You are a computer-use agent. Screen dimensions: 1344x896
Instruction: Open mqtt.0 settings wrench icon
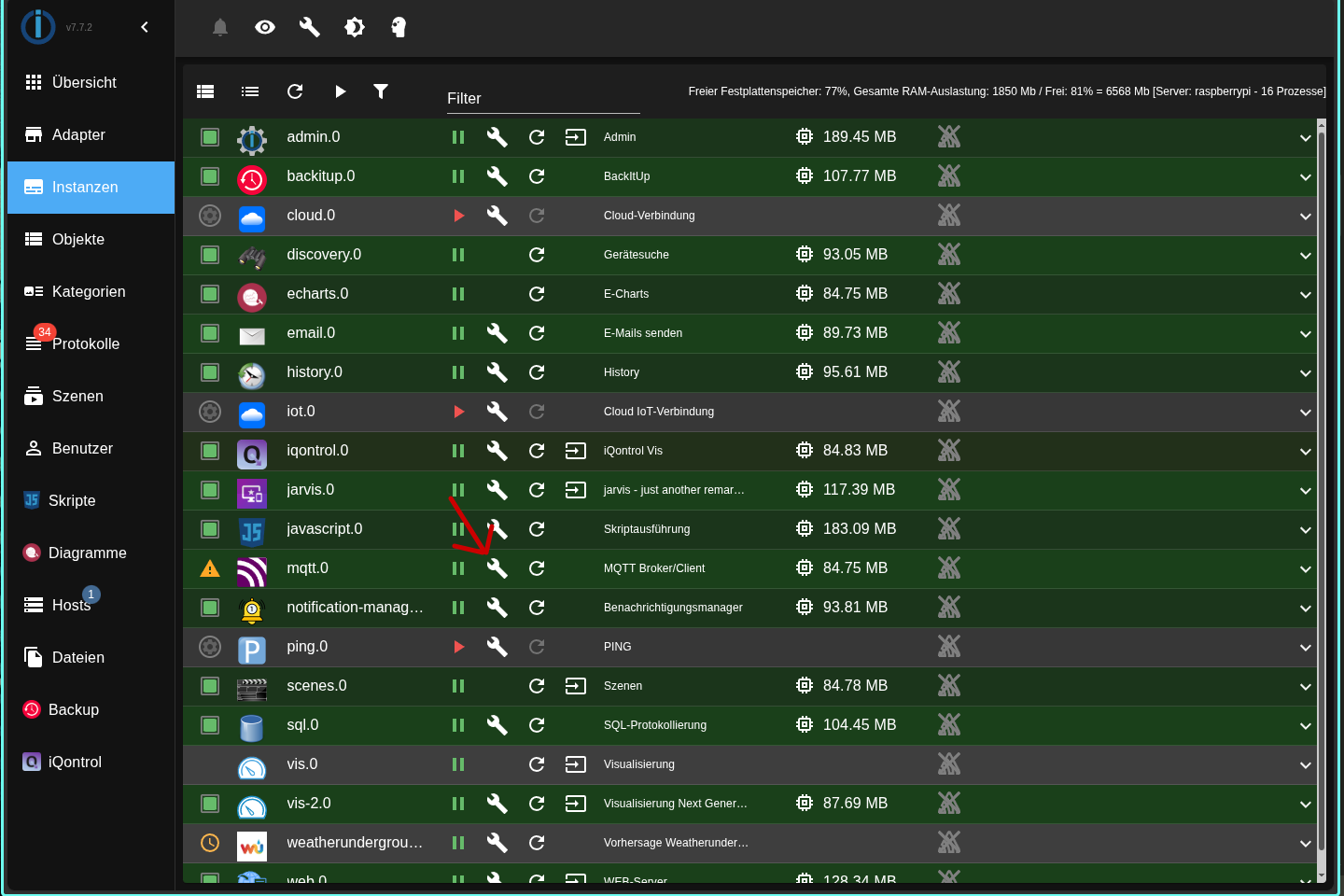coord(497,568)
